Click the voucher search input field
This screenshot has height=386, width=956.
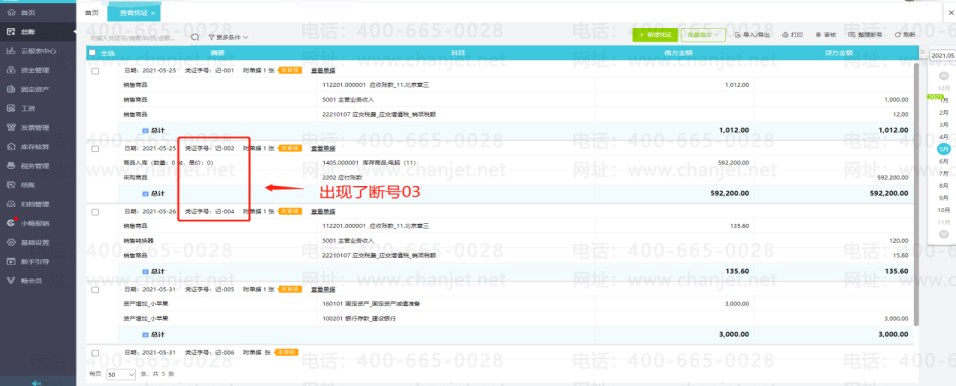point(137,37)
